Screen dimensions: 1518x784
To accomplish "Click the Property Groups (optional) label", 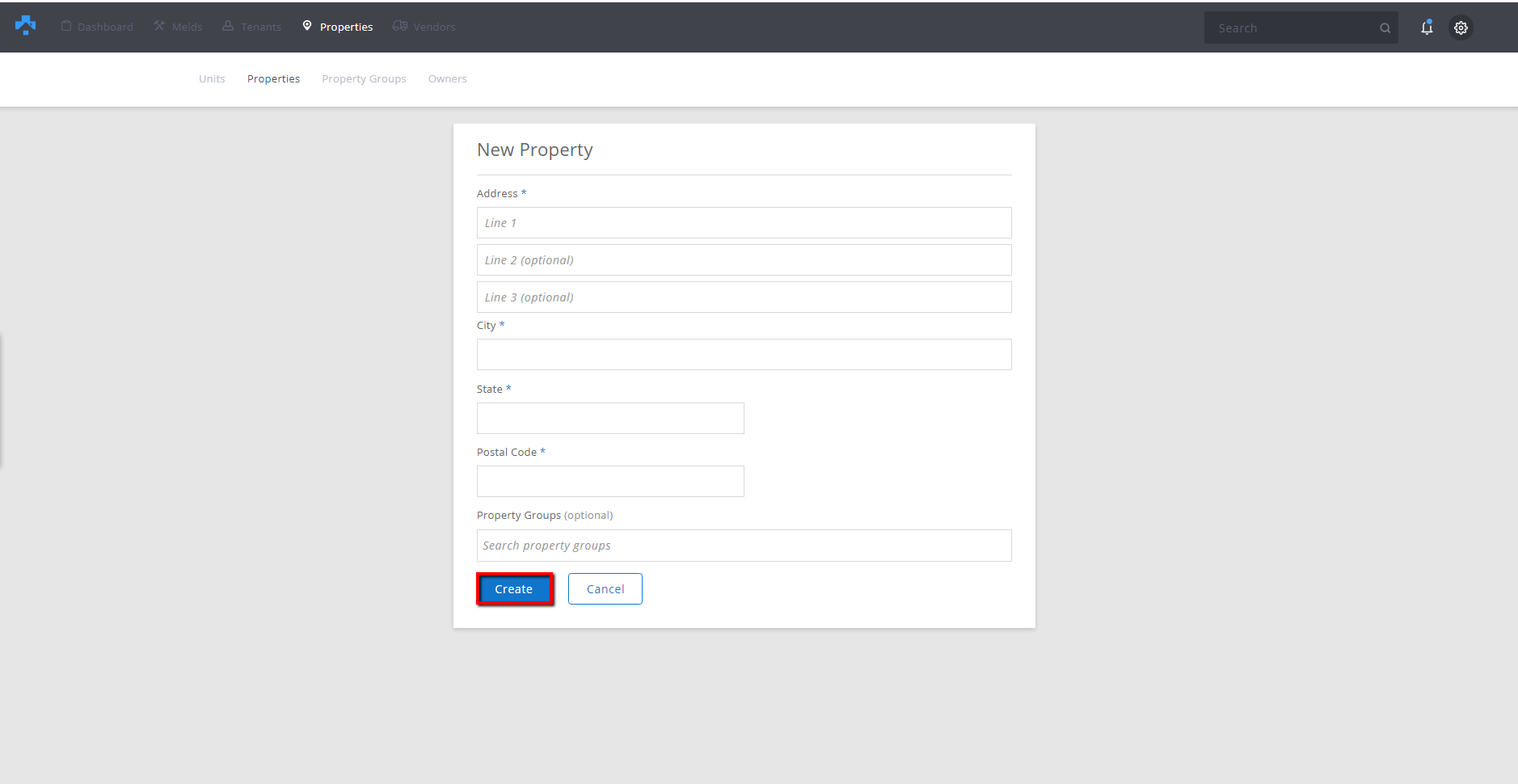I will [545, 515].
